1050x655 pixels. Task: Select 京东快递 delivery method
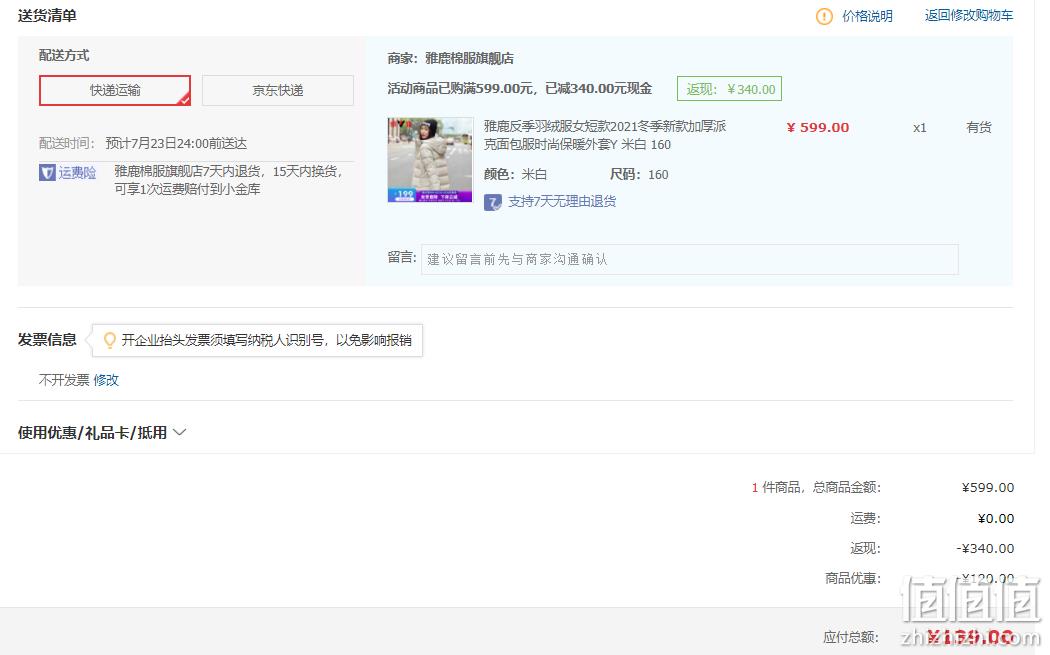(278, 90)
